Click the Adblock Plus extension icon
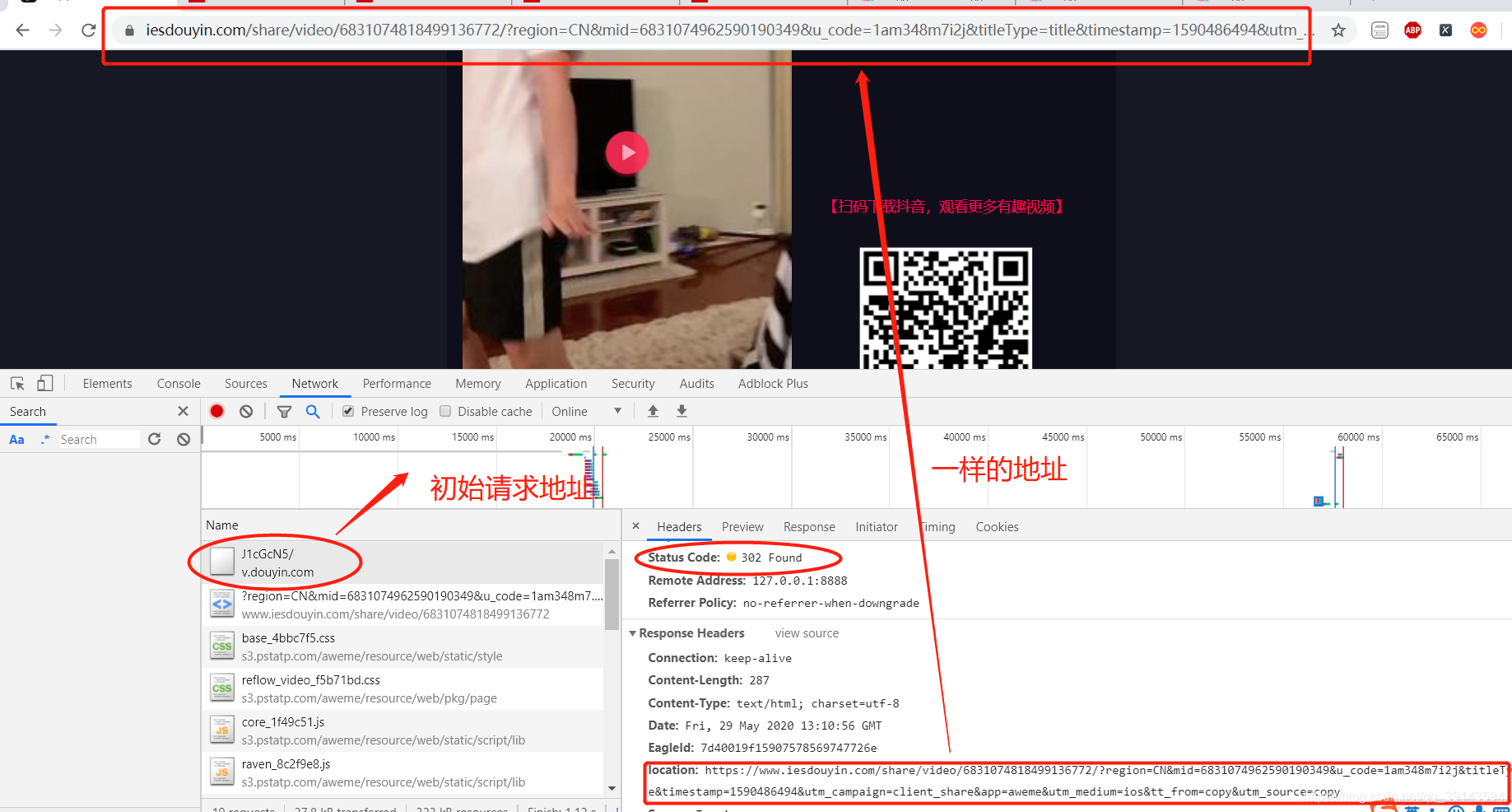Image resolution: width=1512 pixels, height=812 pixels. [1412, 30]
